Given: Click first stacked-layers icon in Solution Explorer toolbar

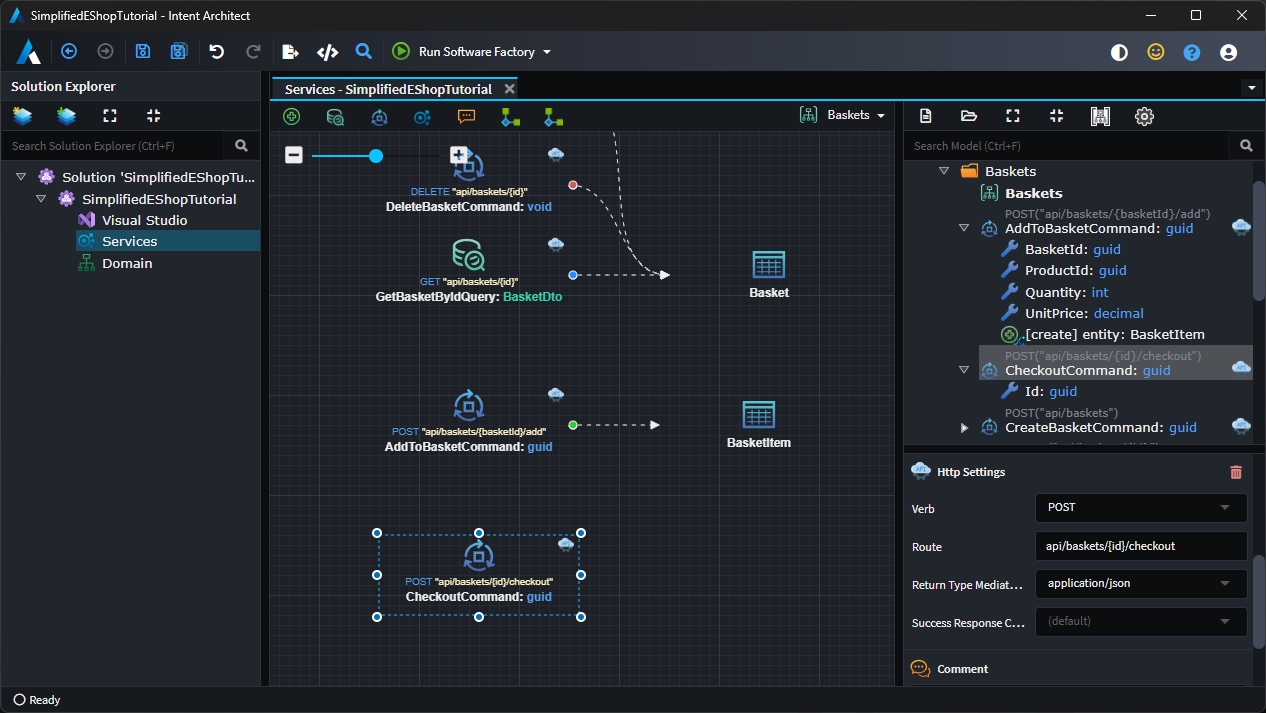Looking at the screenshot, I should pyautogui.click(x=22, y=116).
